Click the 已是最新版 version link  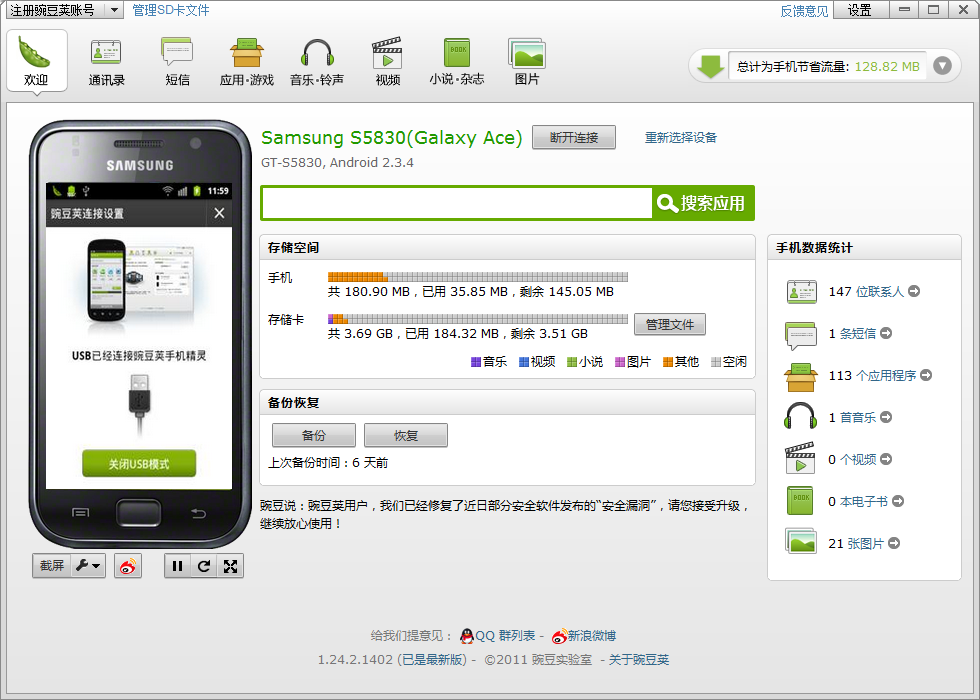pos(434,659)
